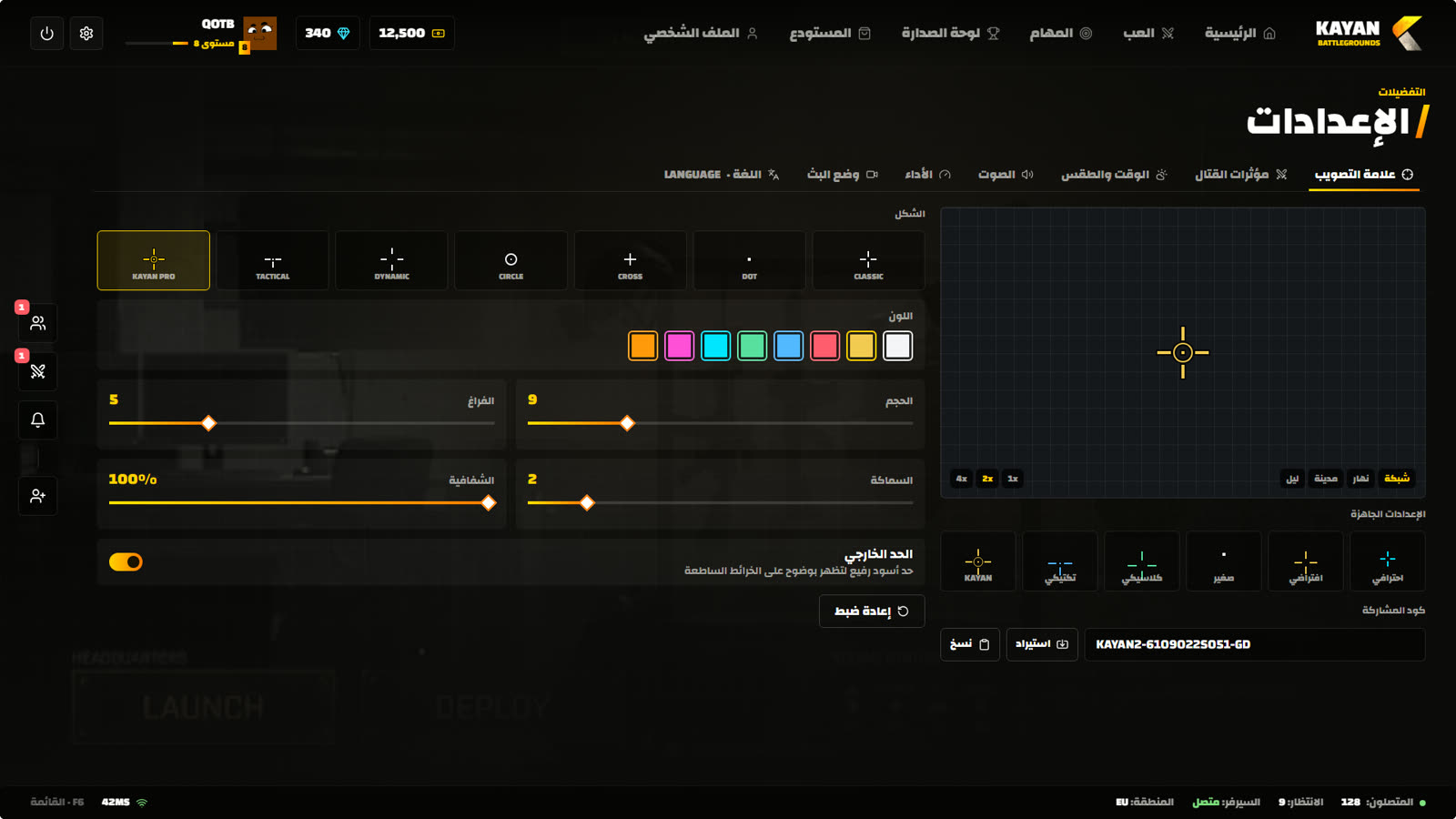Pick the orange color swatch
Image resolution: width=1456 pixels, height=819 pixels.
pos(643,346)
